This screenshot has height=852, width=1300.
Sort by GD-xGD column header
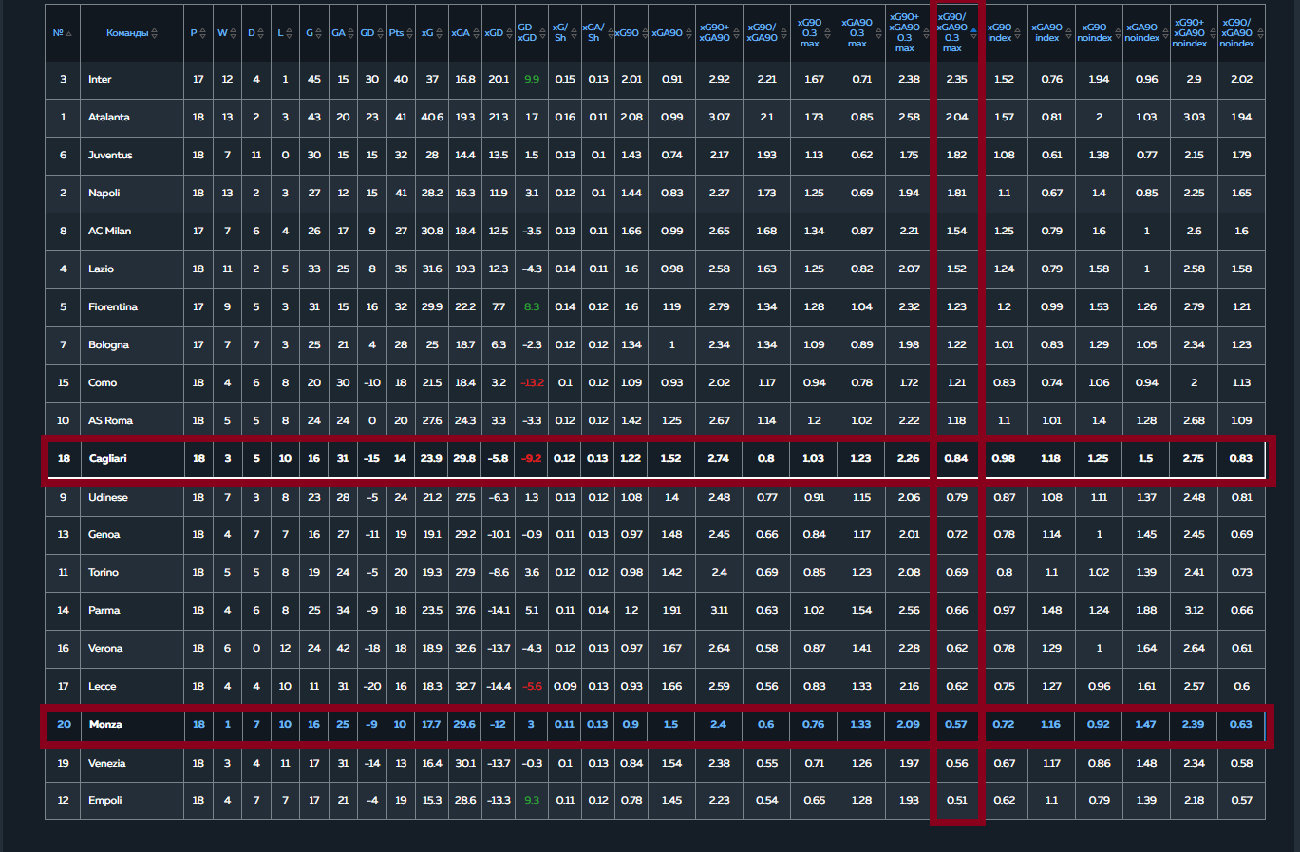coord(530,33)
